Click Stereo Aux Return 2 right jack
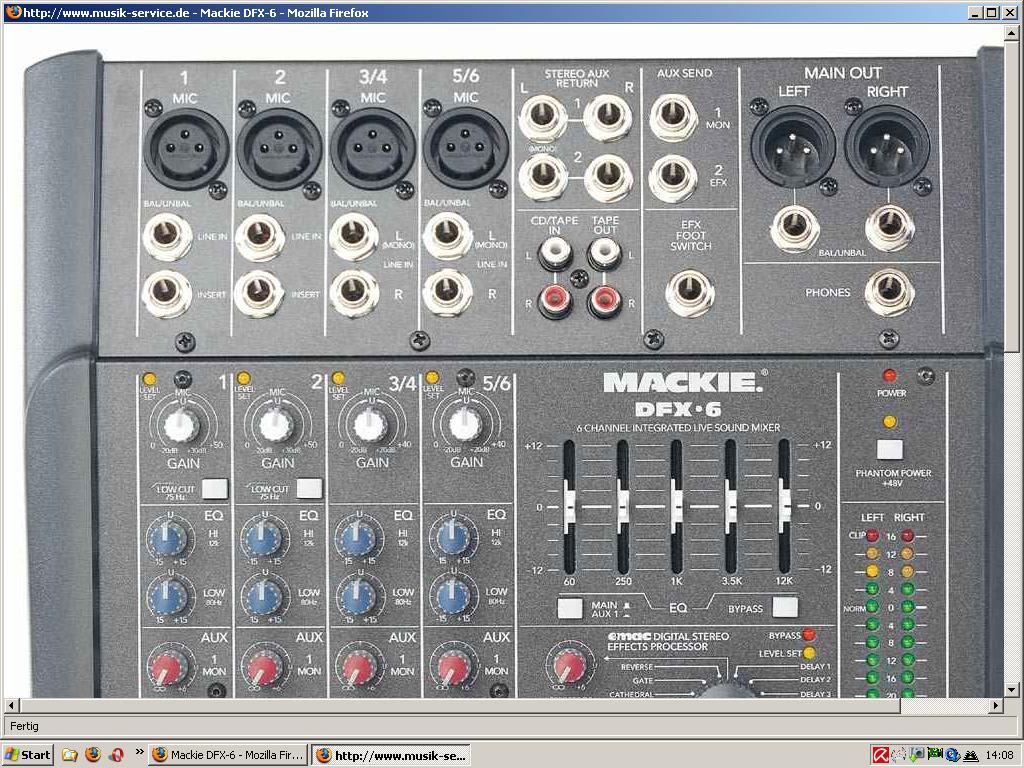The height and width of the screenshot is (768, 1024). [x=608, y=178]
